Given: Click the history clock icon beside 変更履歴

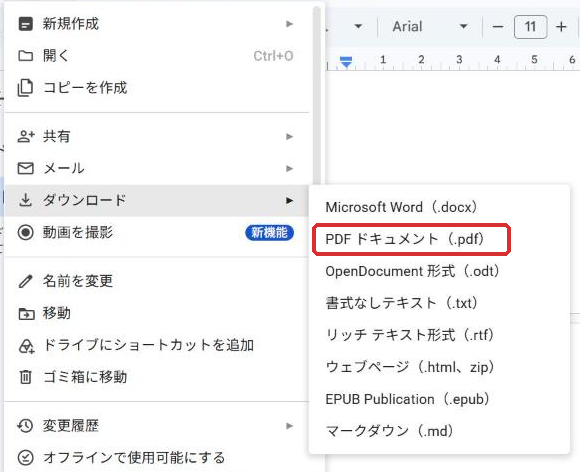Looking at the screenshot, I should (26, 426).
